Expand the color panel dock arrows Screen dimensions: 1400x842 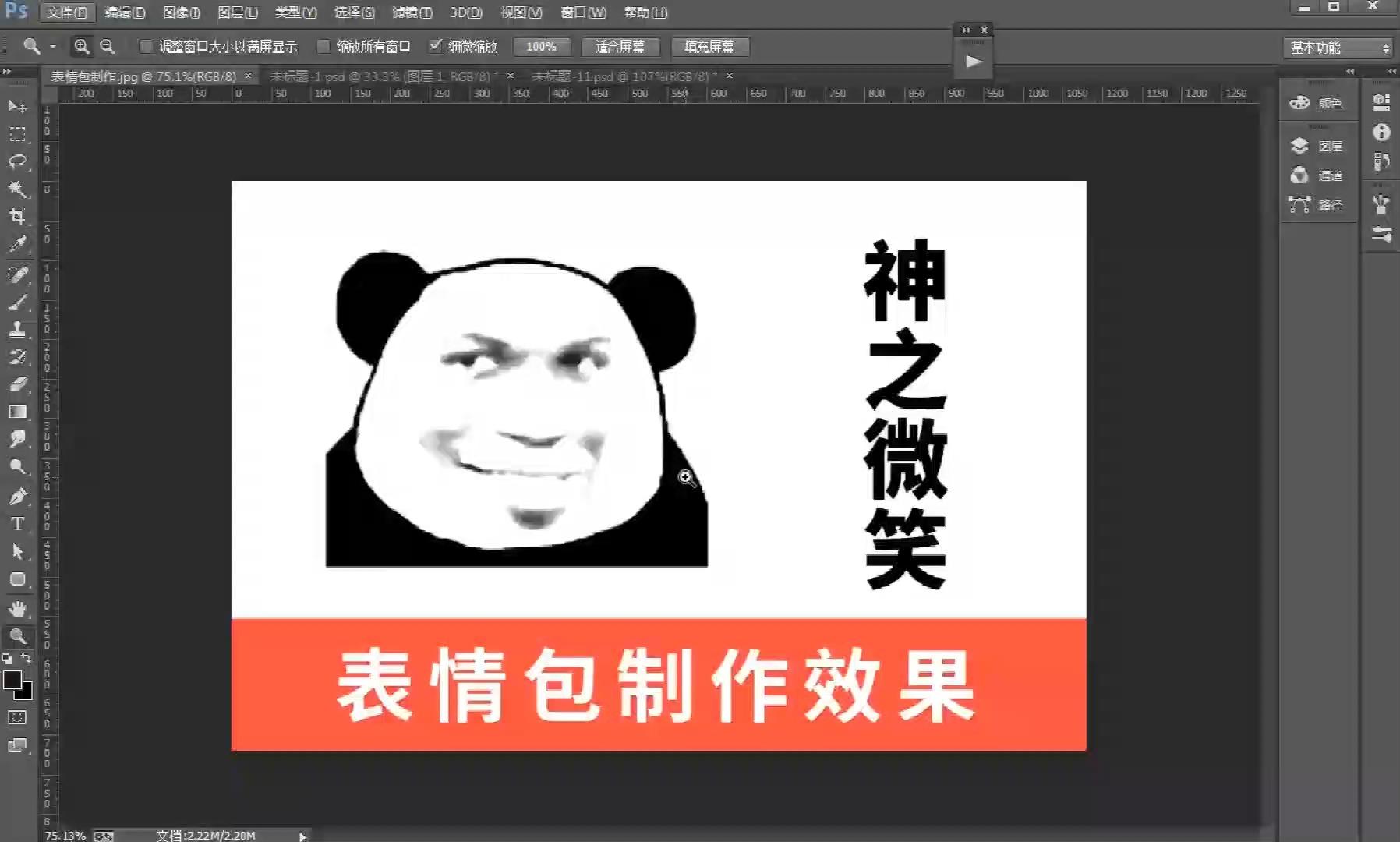(x=1350, y=71)
